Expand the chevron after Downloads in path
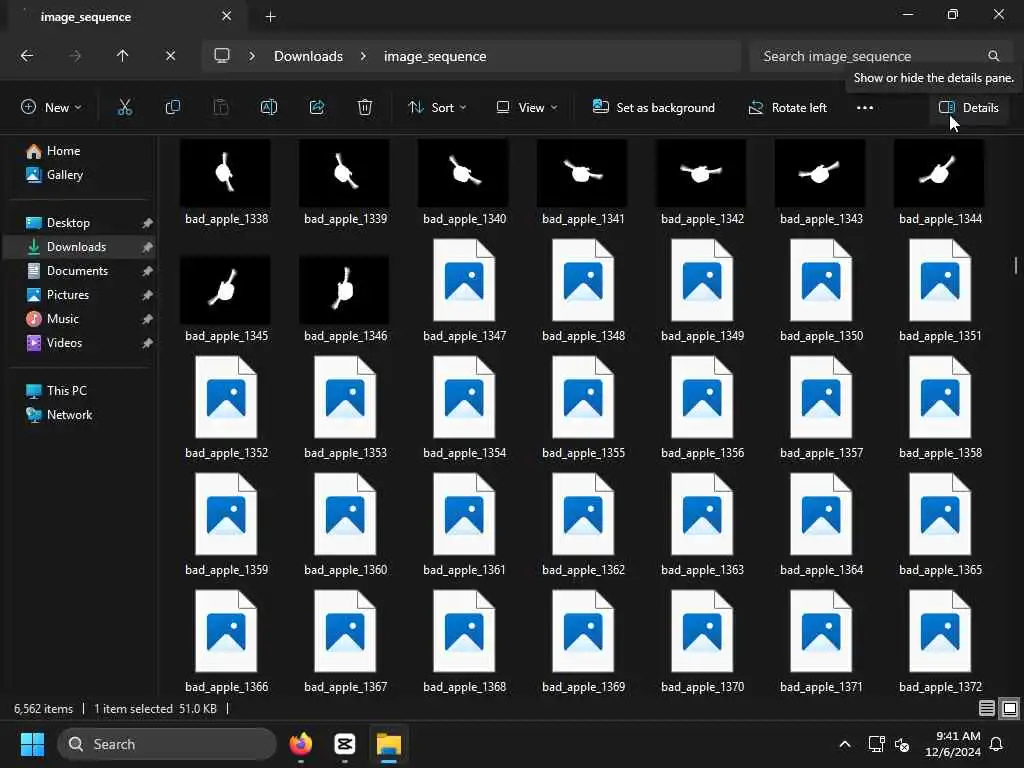 (x=363, y=56)
